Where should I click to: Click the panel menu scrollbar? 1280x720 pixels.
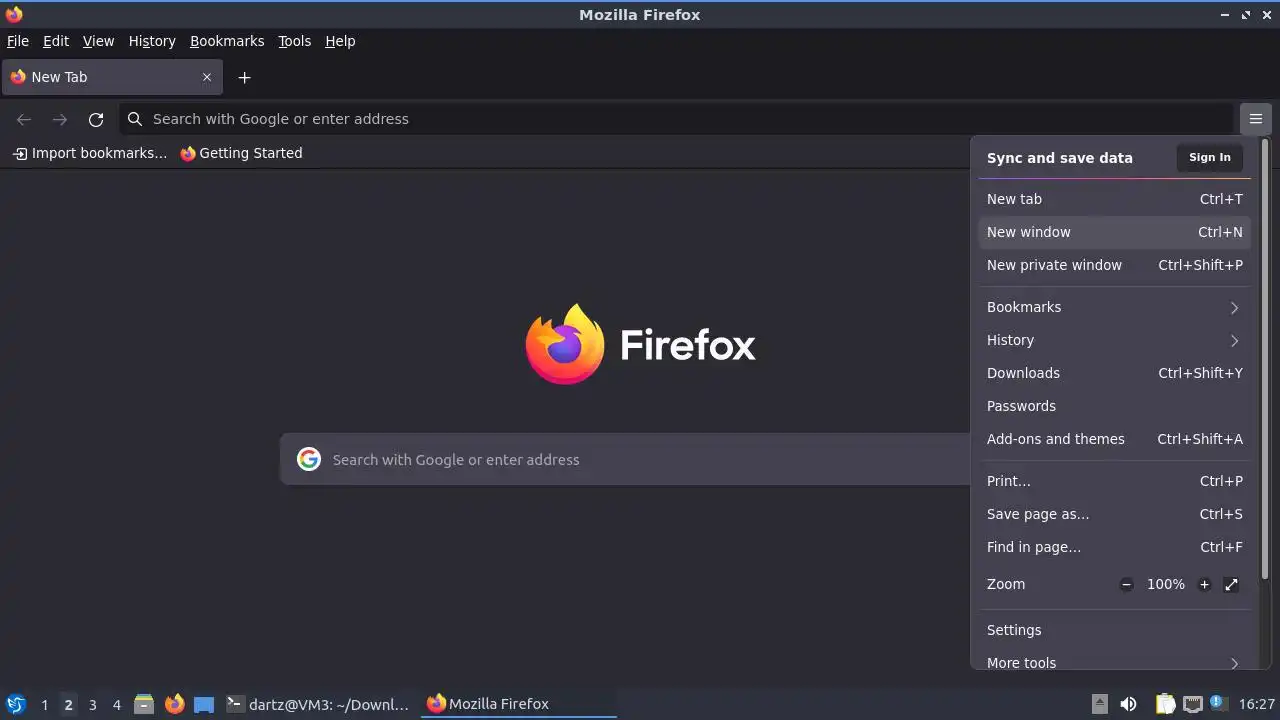click(x=1264, y=360)
